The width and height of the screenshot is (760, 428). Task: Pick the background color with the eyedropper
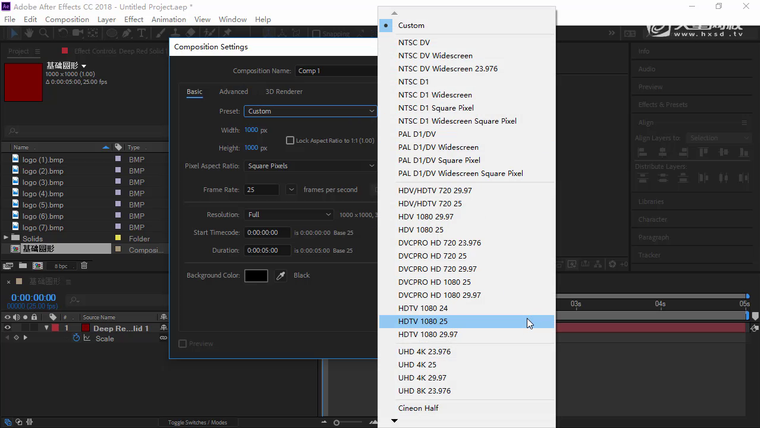coord(281,275)
